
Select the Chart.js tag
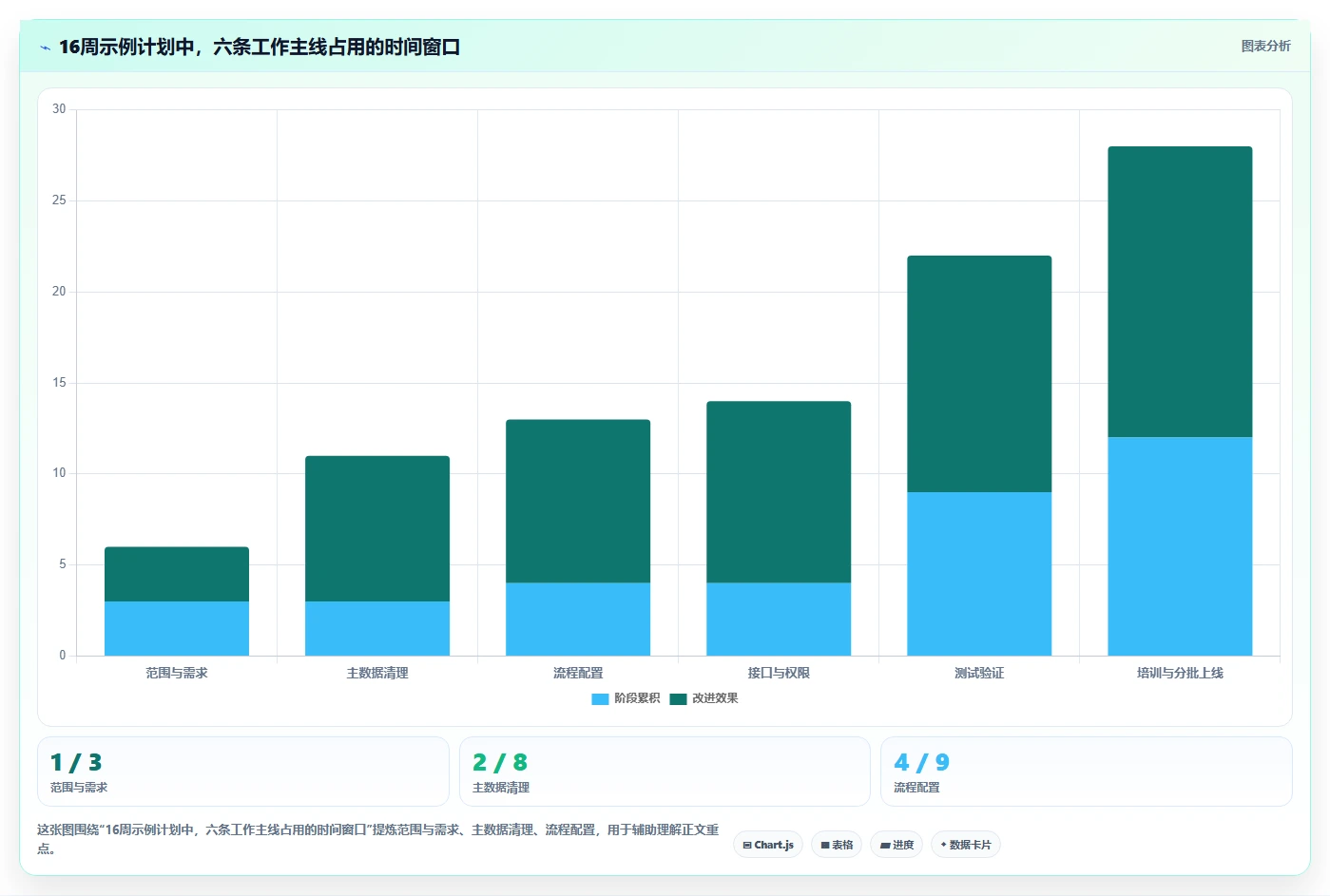click(768, 845)
